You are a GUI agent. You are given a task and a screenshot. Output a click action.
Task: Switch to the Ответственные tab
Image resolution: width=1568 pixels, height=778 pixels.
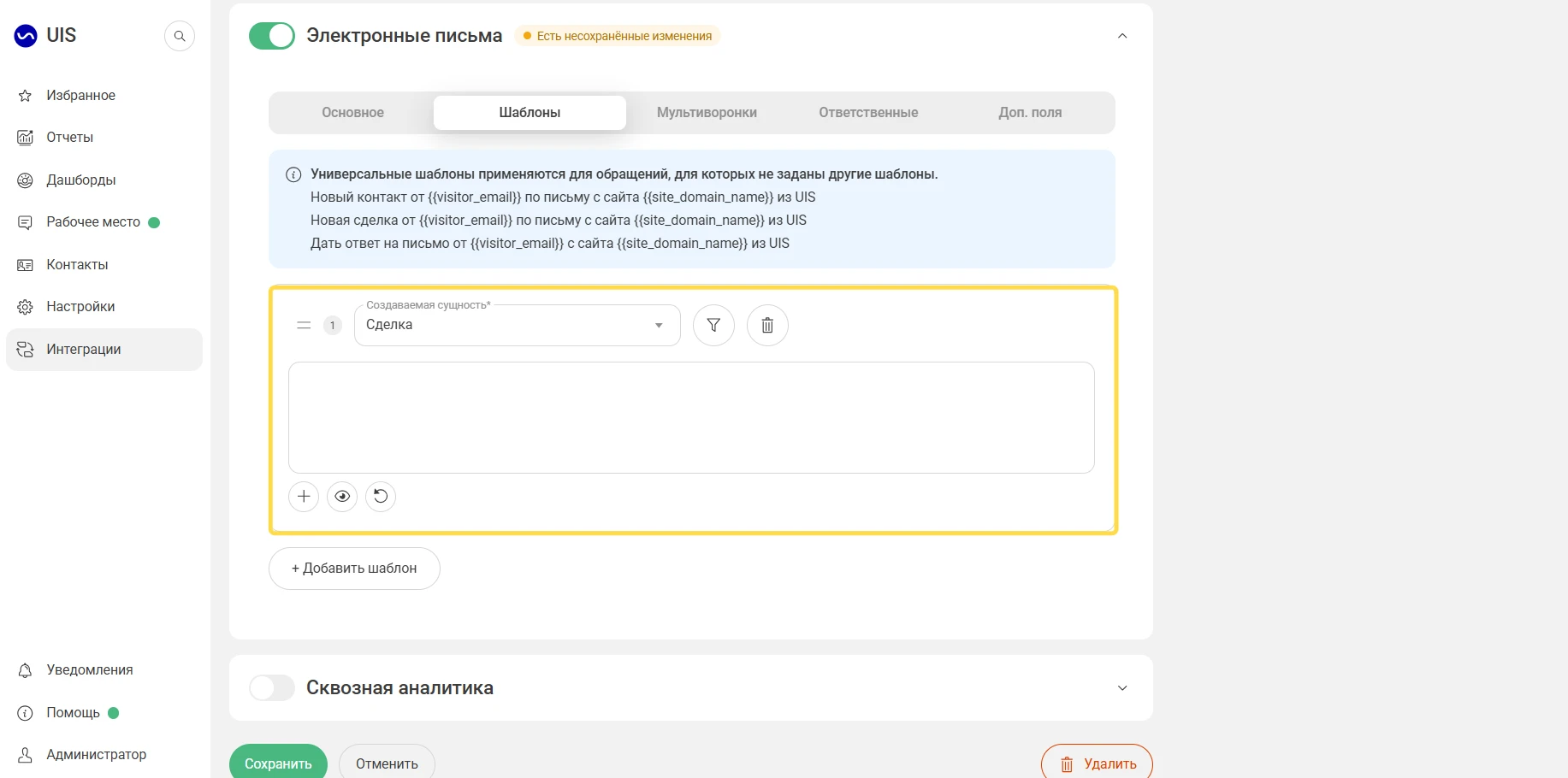pos(868,113)
